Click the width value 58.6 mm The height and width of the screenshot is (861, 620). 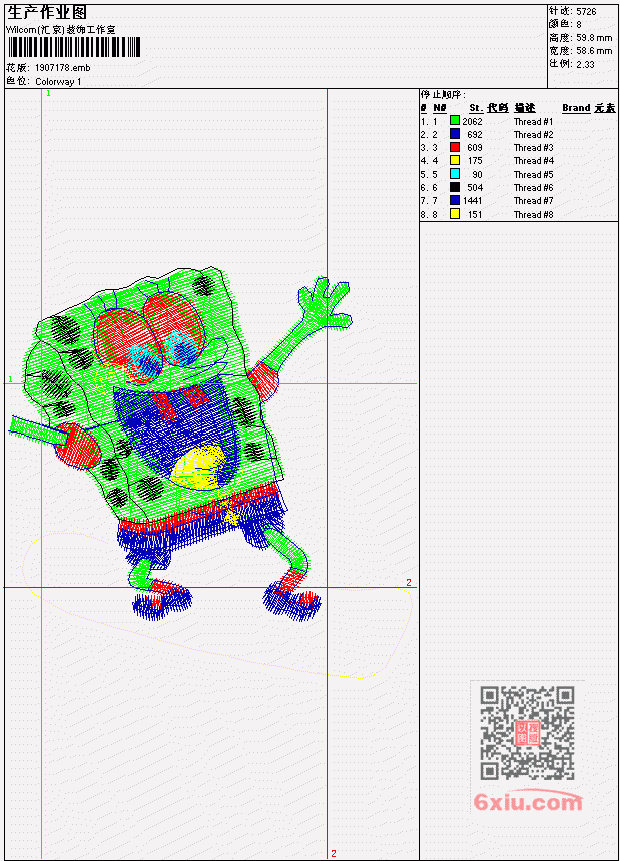click(x=594, y=51)
